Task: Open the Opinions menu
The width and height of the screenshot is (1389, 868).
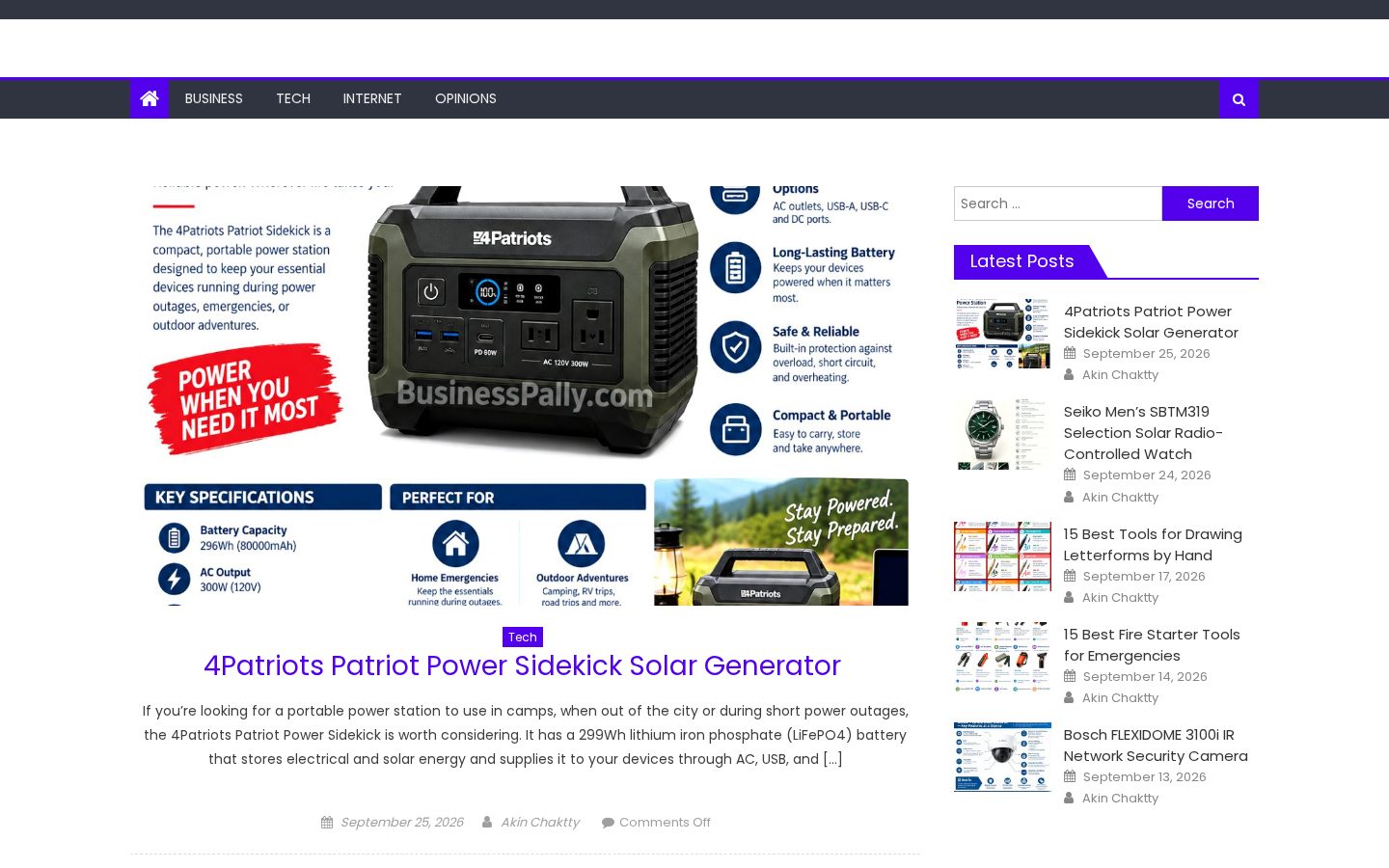Action: [466, 98]
